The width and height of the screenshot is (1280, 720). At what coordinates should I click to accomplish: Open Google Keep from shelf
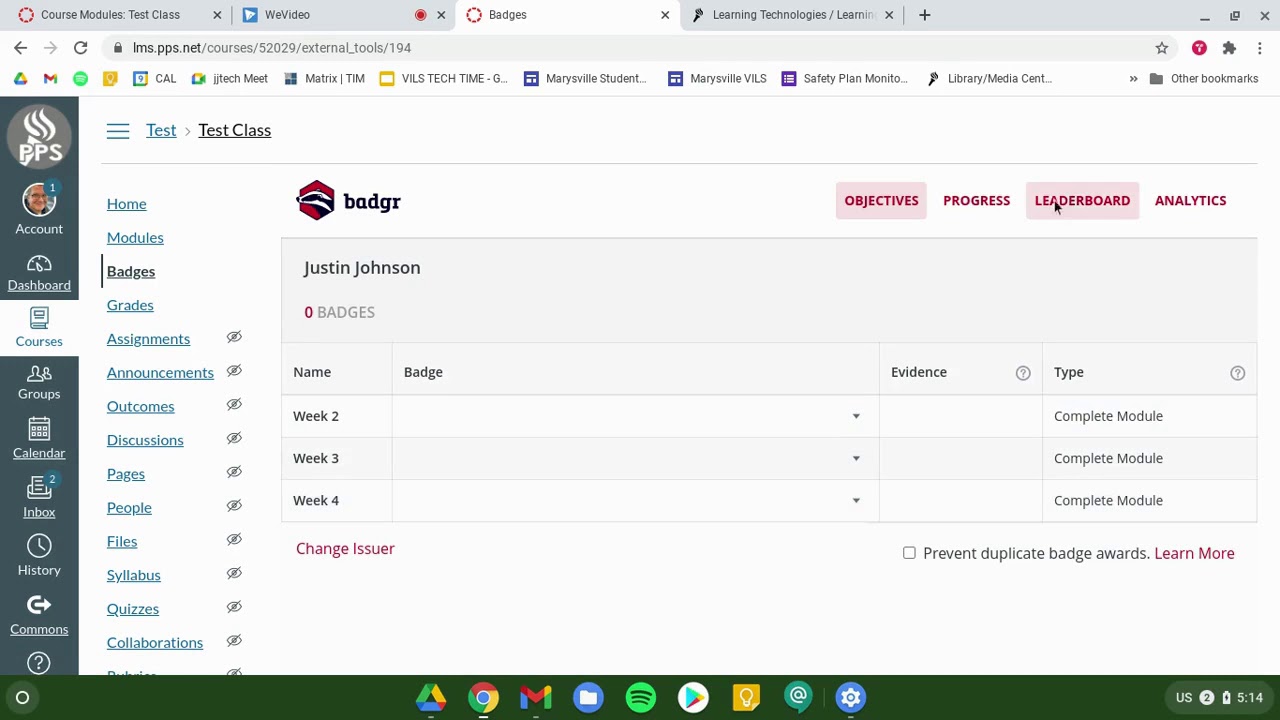click(746, 697)
